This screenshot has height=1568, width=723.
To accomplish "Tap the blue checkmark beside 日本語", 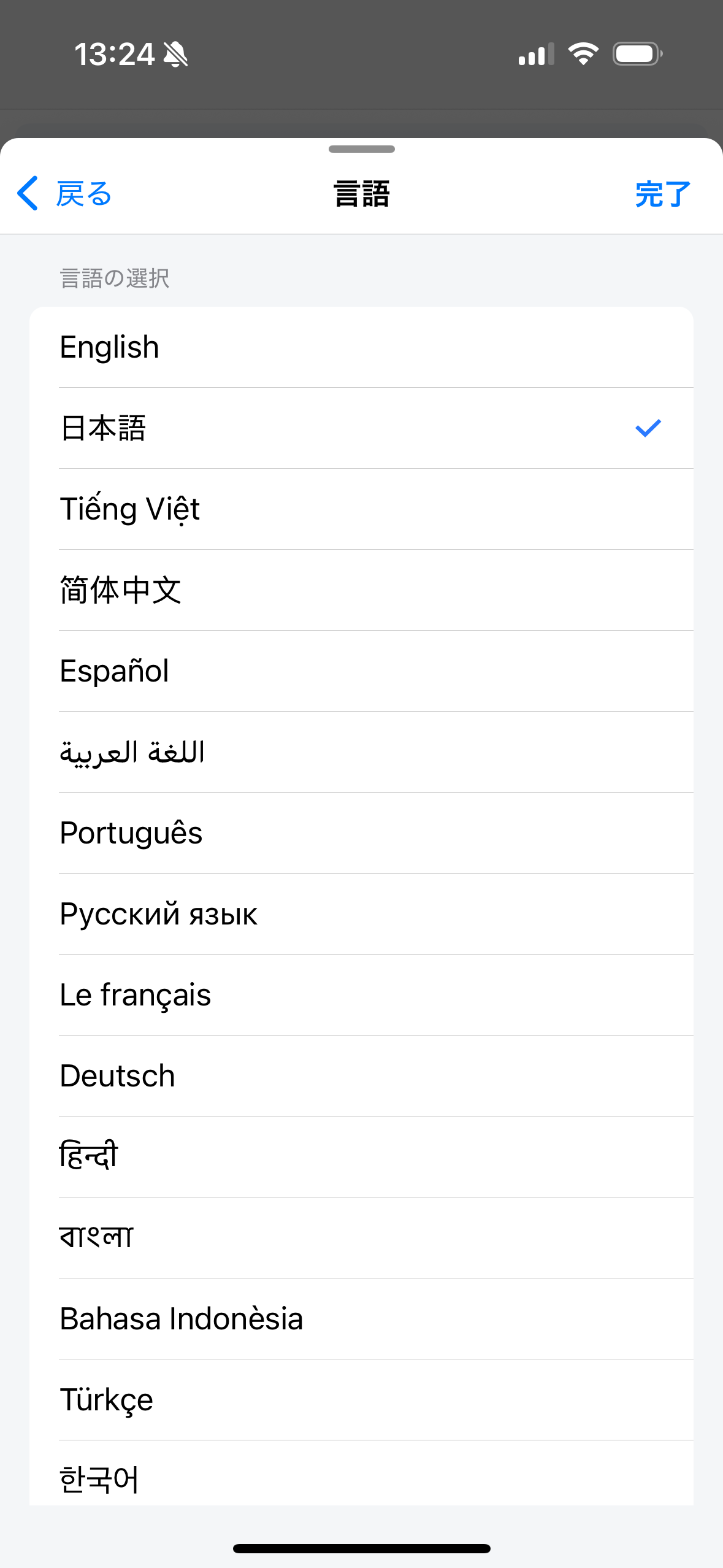I will click(648, 428).
